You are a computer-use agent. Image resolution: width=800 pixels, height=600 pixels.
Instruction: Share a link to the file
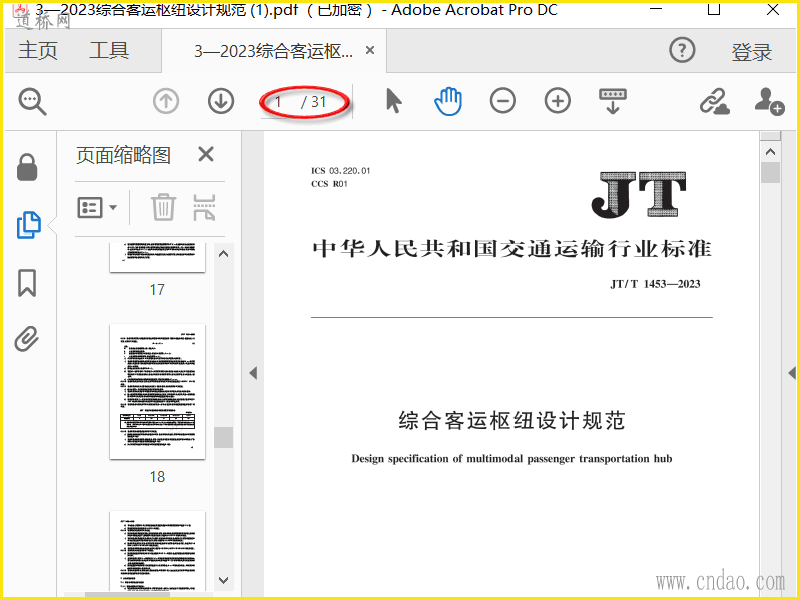[714, 101]
